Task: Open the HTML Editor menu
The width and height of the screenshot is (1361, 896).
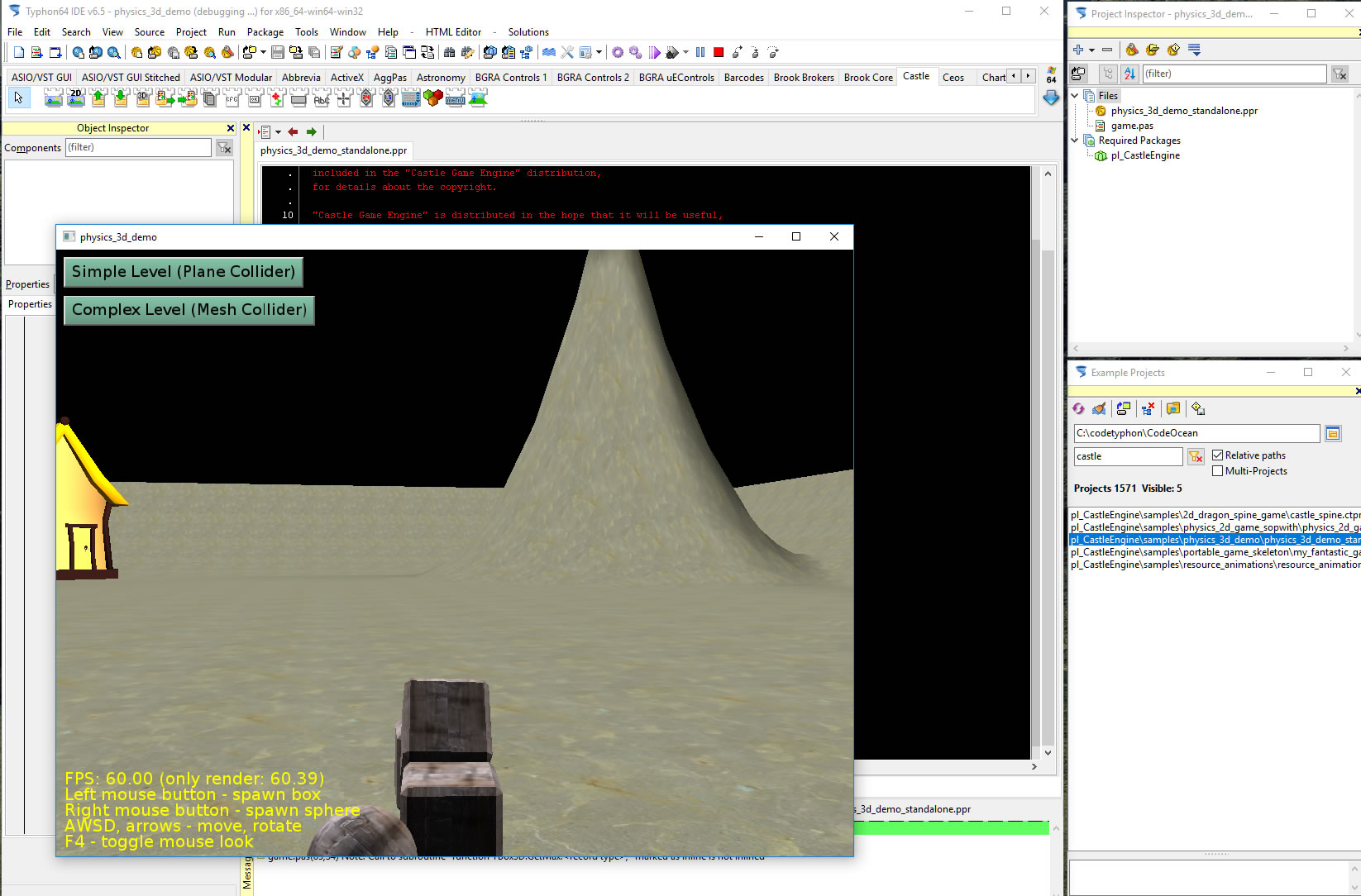Action: (453, 32)
